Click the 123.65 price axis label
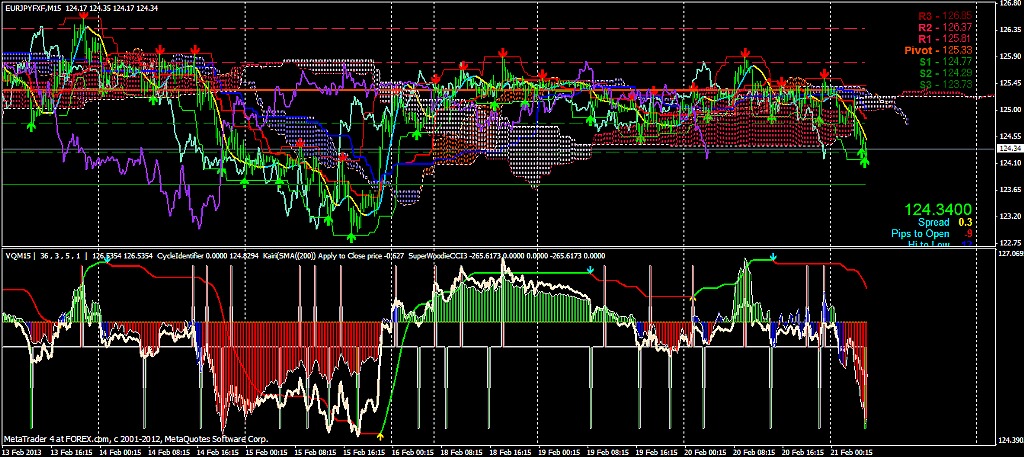This screenshot has width=1024, height=457. 1010,189
